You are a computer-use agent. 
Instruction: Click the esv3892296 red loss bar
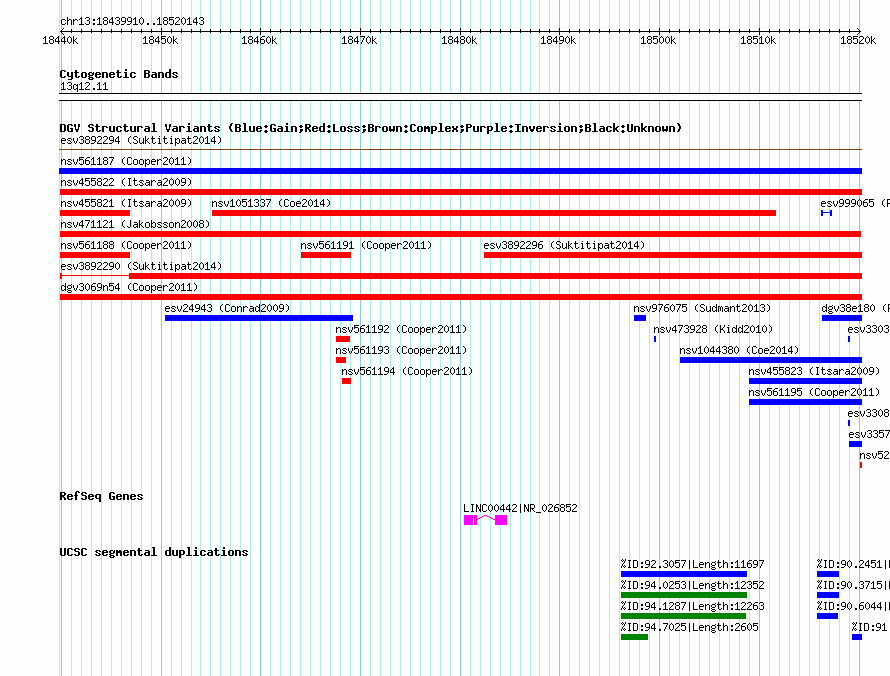coord(673,255)
